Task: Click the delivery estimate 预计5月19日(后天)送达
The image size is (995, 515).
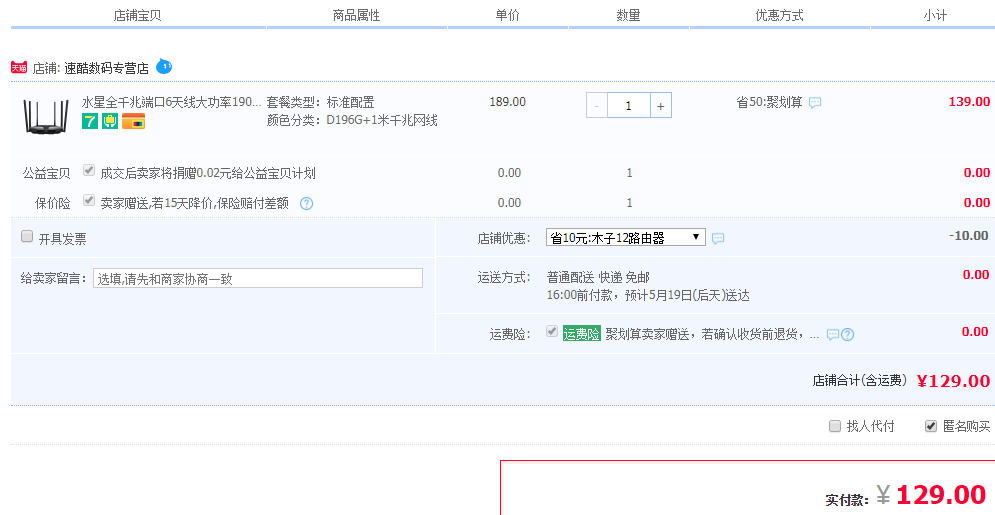Action: coord(687,296)
